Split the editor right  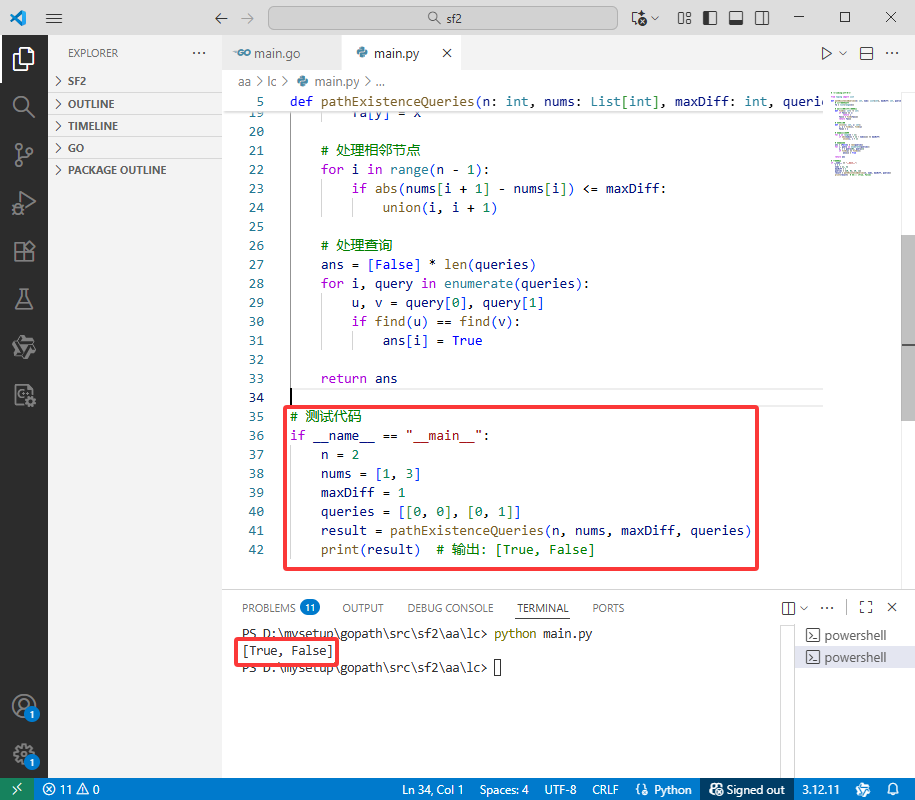(x=867, y=53)
